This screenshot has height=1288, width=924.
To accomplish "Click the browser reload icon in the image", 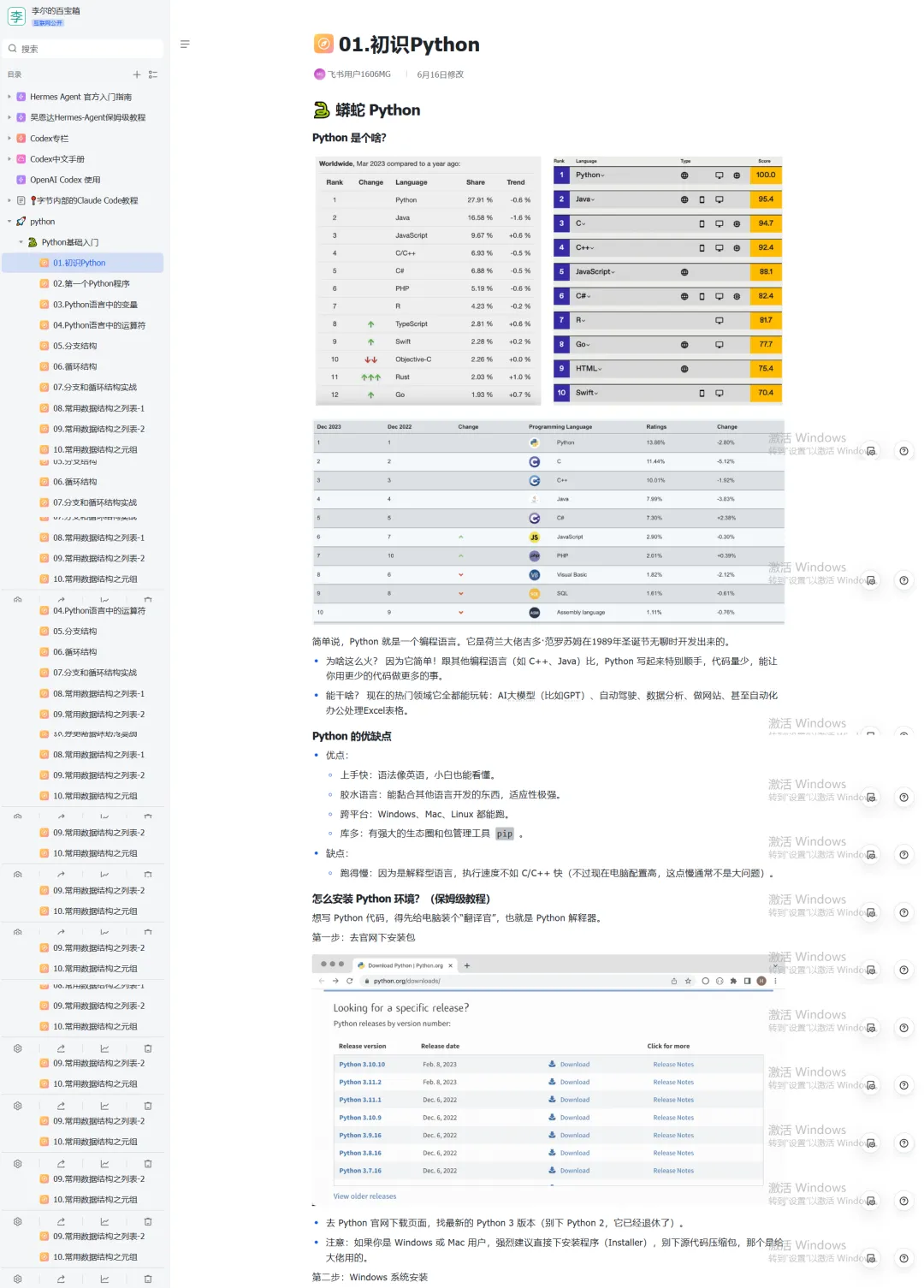I will (349, 981).
